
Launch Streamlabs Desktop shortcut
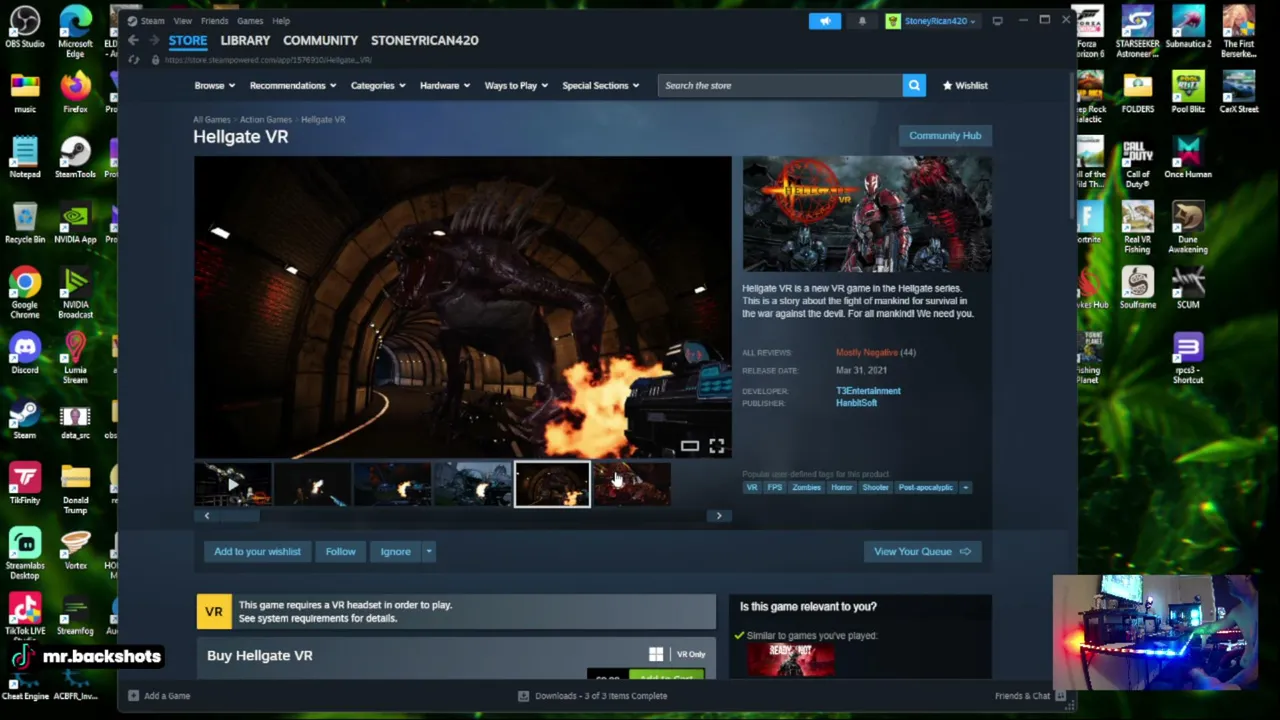[25, 554]
